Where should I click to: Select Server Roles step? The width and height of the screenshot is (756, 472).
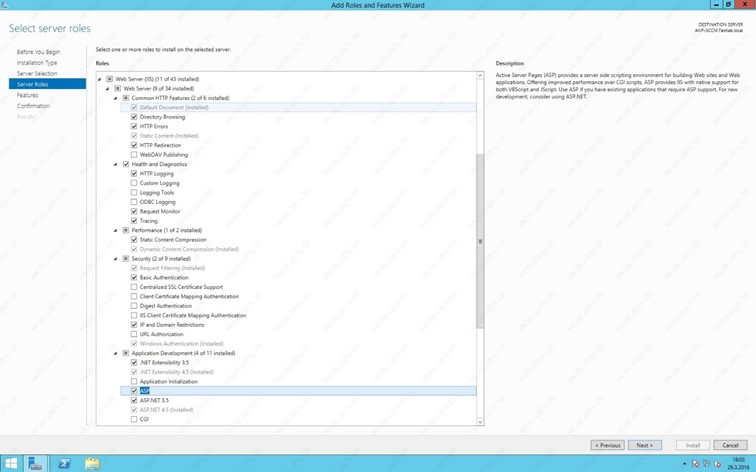pos(47,84)
